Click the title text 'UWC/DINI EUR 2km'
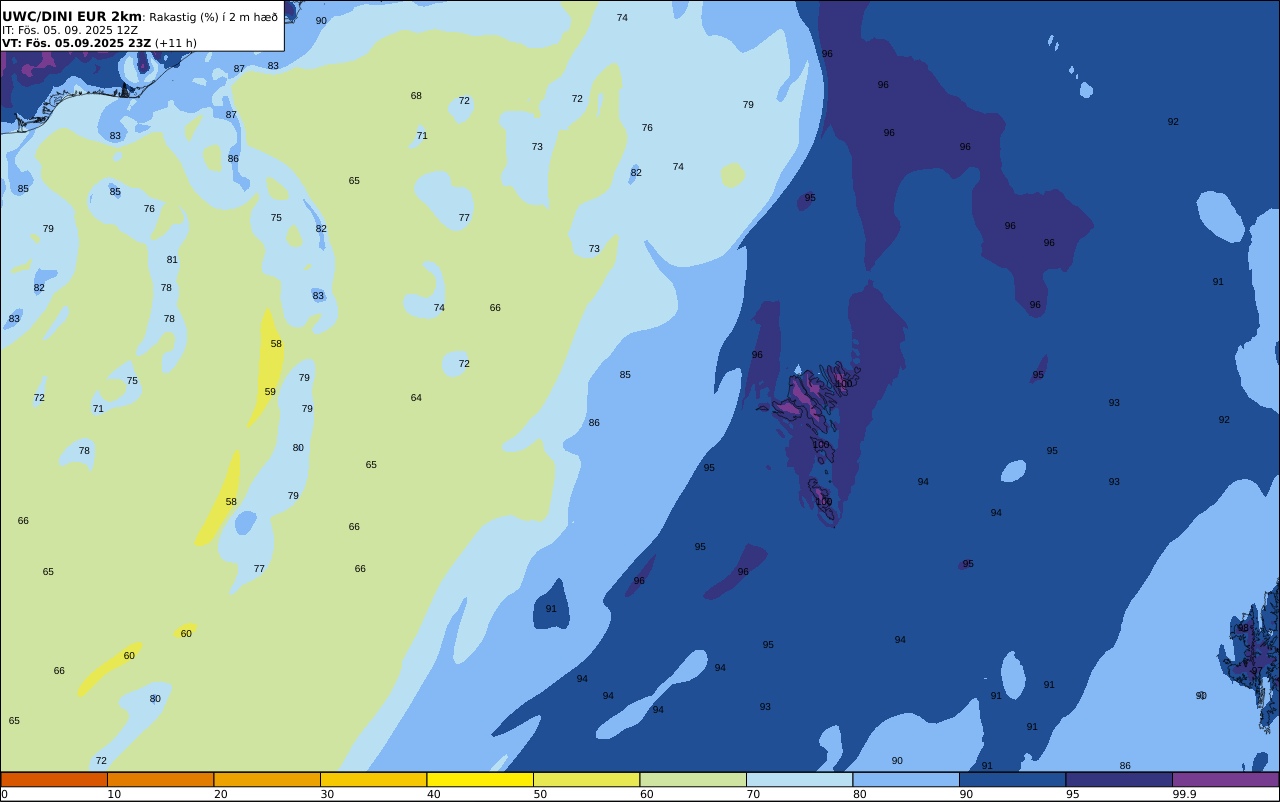The height and width of the screenshot is (802, 1280). click(72, 17)
